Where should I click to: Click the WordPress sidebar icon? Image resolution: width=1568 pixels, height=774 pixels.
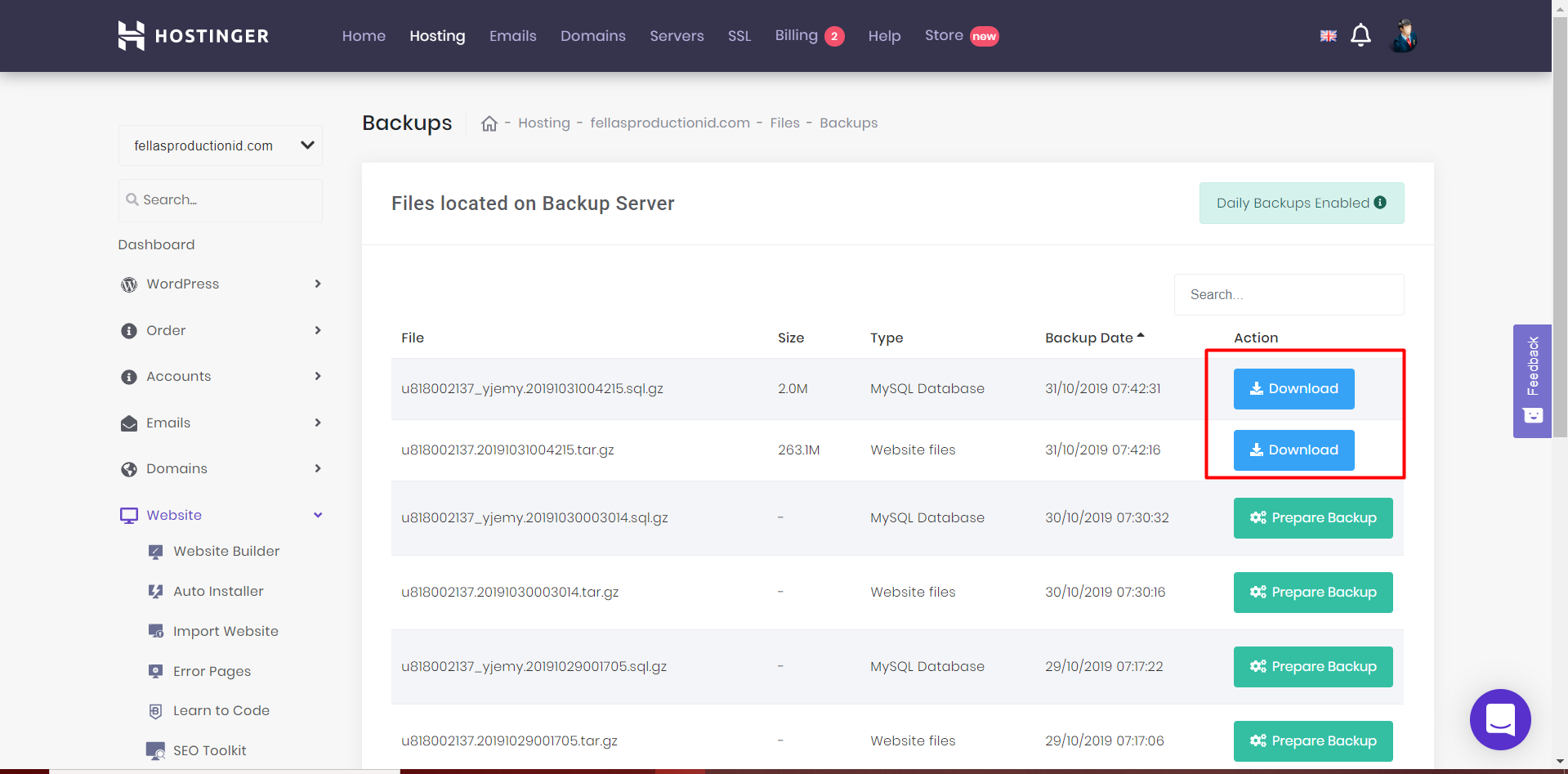coord(129,284)
